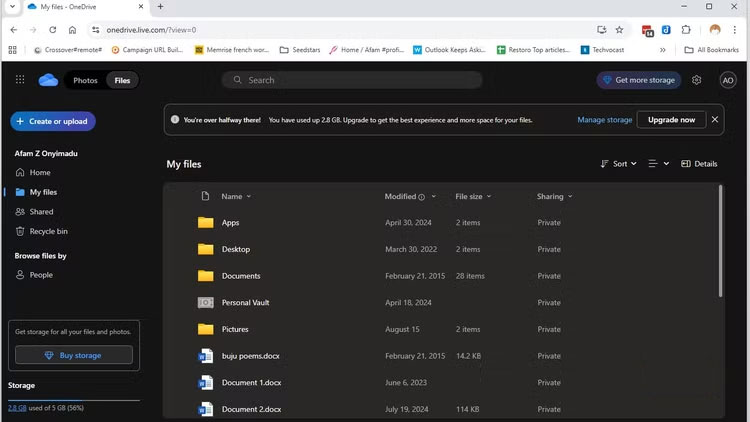Open the OneDrive settings gear
This screenshot has height=422, width=750.
[697, 80]
